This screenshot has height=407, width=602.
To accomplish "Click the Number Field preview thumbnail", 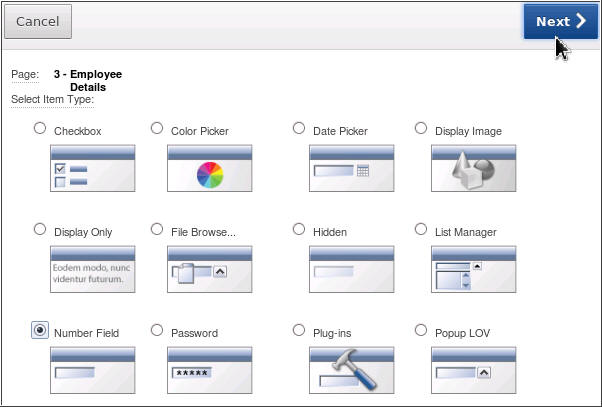I will click(92, 369).
